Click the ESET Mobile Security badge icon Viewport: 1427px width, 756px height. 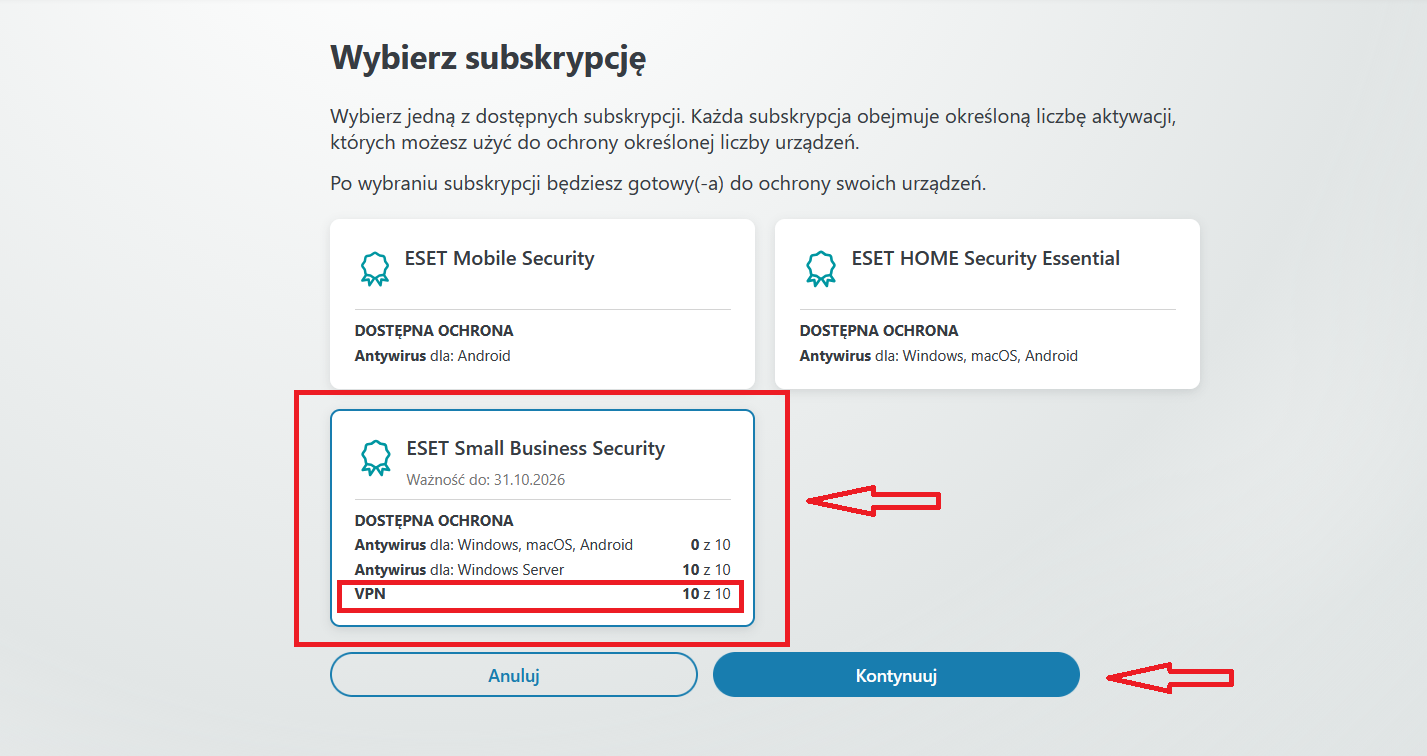(374, 268)
